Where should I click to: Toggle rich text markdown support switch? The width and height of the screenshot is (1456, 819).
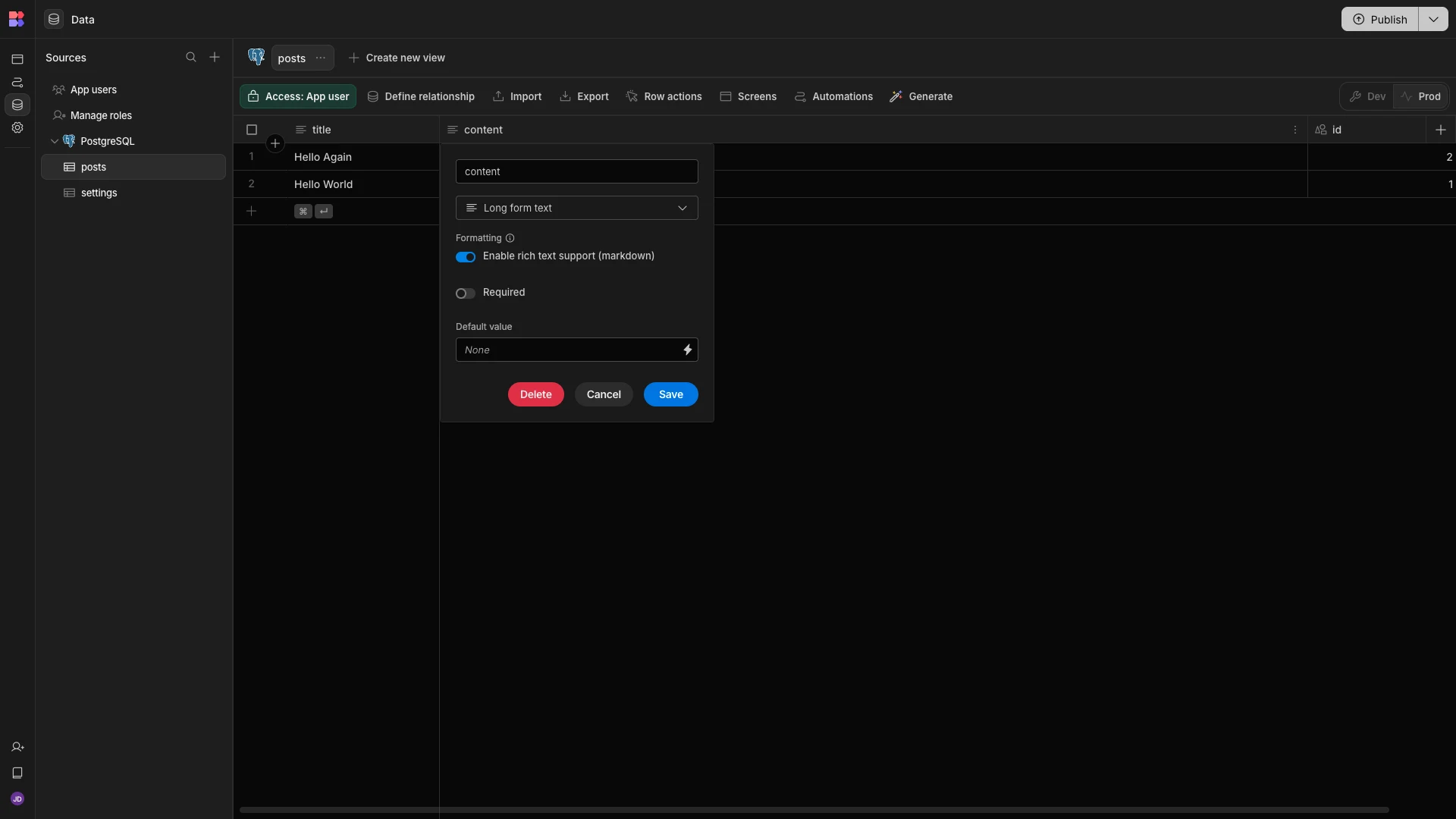[x=466, y=257]
